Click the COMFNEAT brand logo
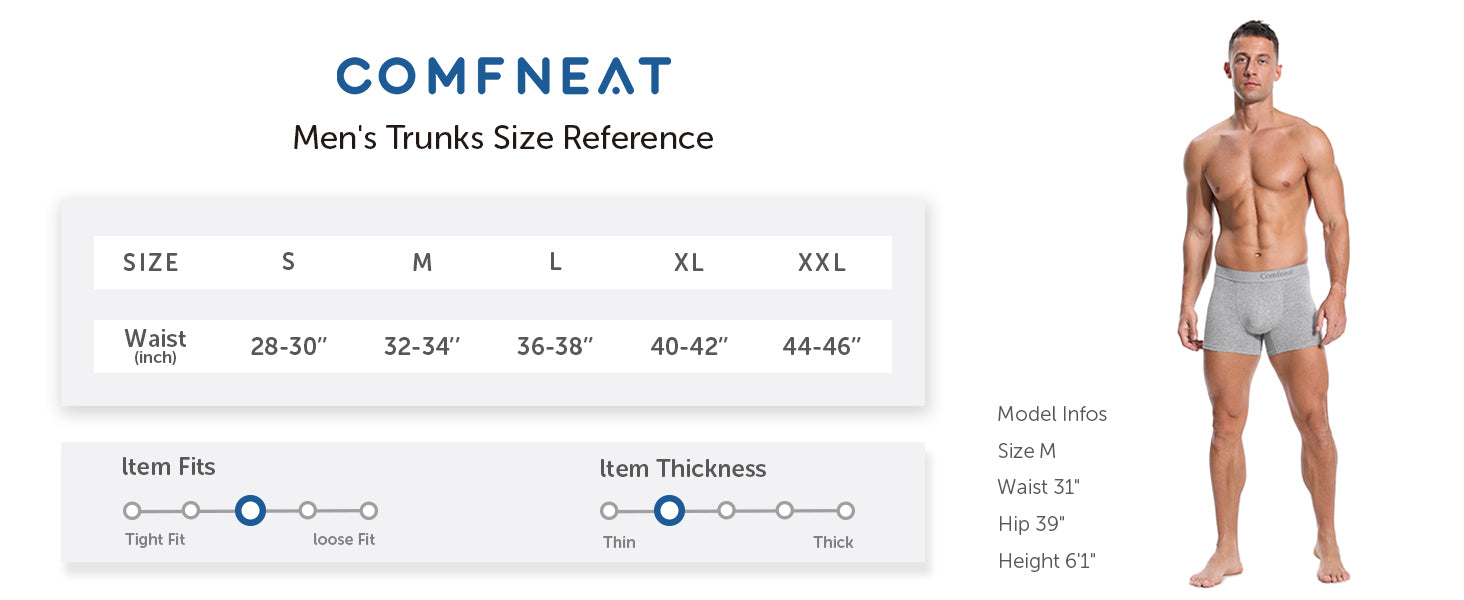The image size is (1464, 600). pos(503,76)
